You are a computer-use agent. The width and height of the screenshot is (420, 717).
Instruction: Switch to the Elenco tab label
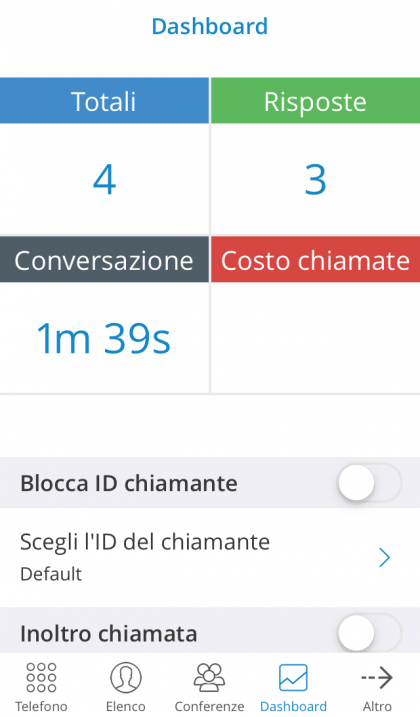[125, 706]
